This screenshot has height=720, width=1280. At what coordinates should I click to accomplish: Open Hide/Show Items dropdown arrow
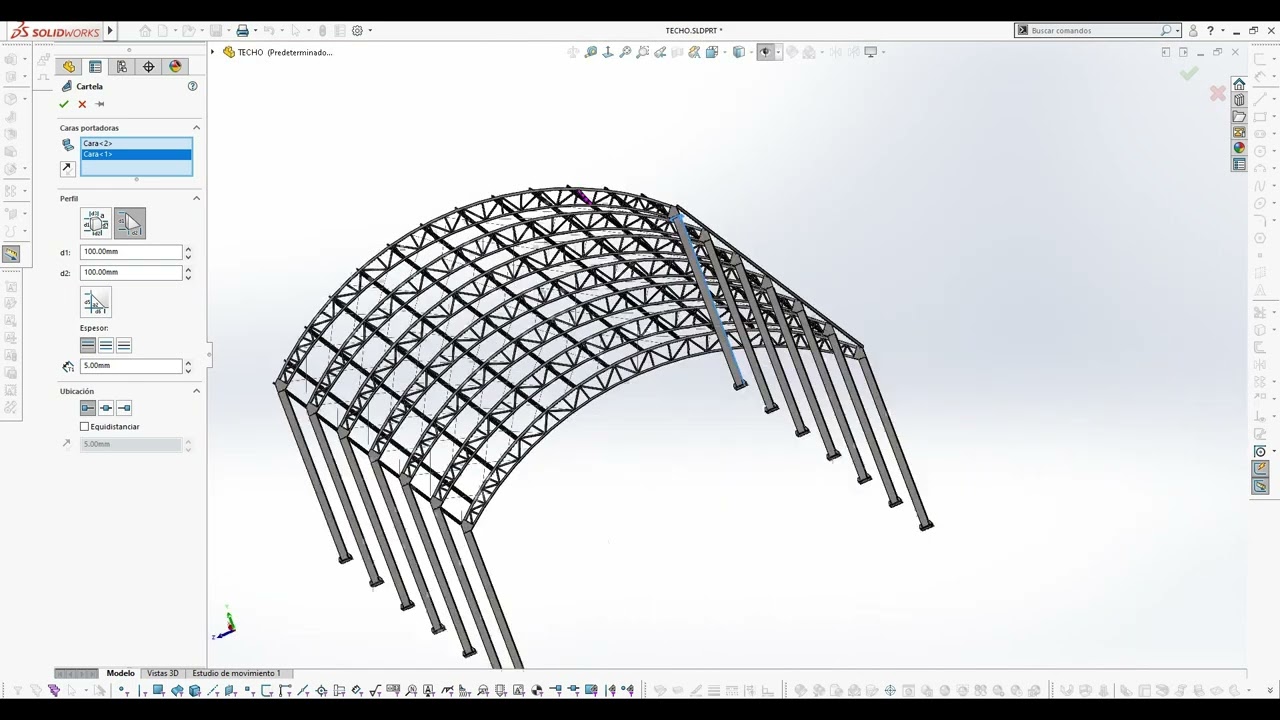[777, 52]
